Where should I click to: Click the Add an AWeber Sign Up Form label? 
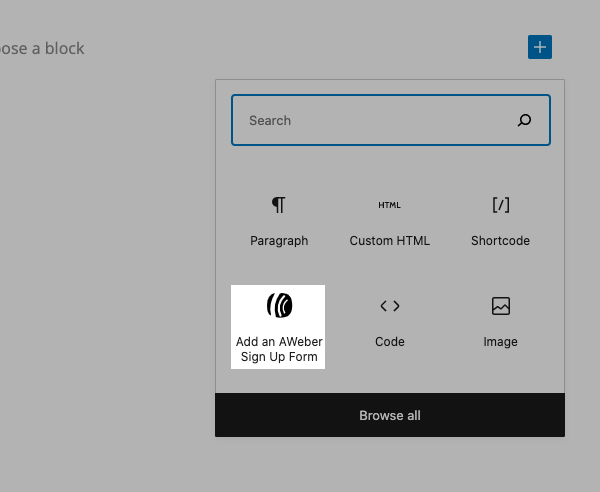click(279, 349)
